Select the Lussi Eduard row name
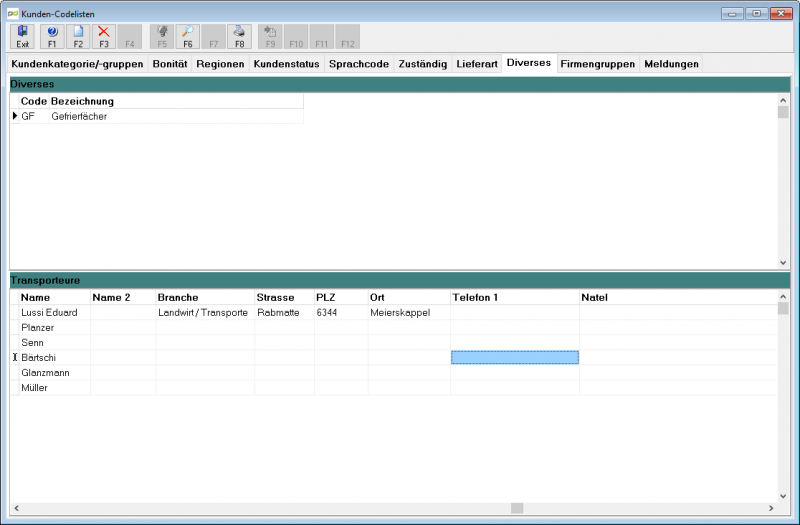The height and width of the screenshot is (525, 800). tap(55, 313)
